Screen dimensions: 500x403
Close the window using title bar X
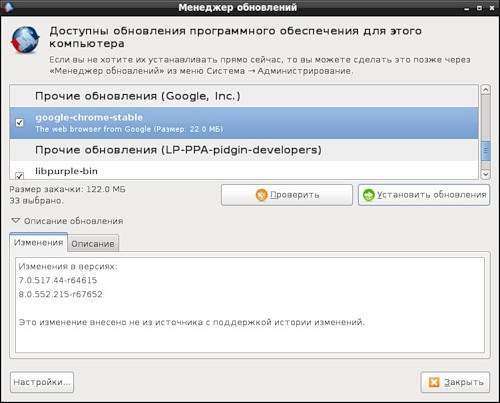point(492,8)
